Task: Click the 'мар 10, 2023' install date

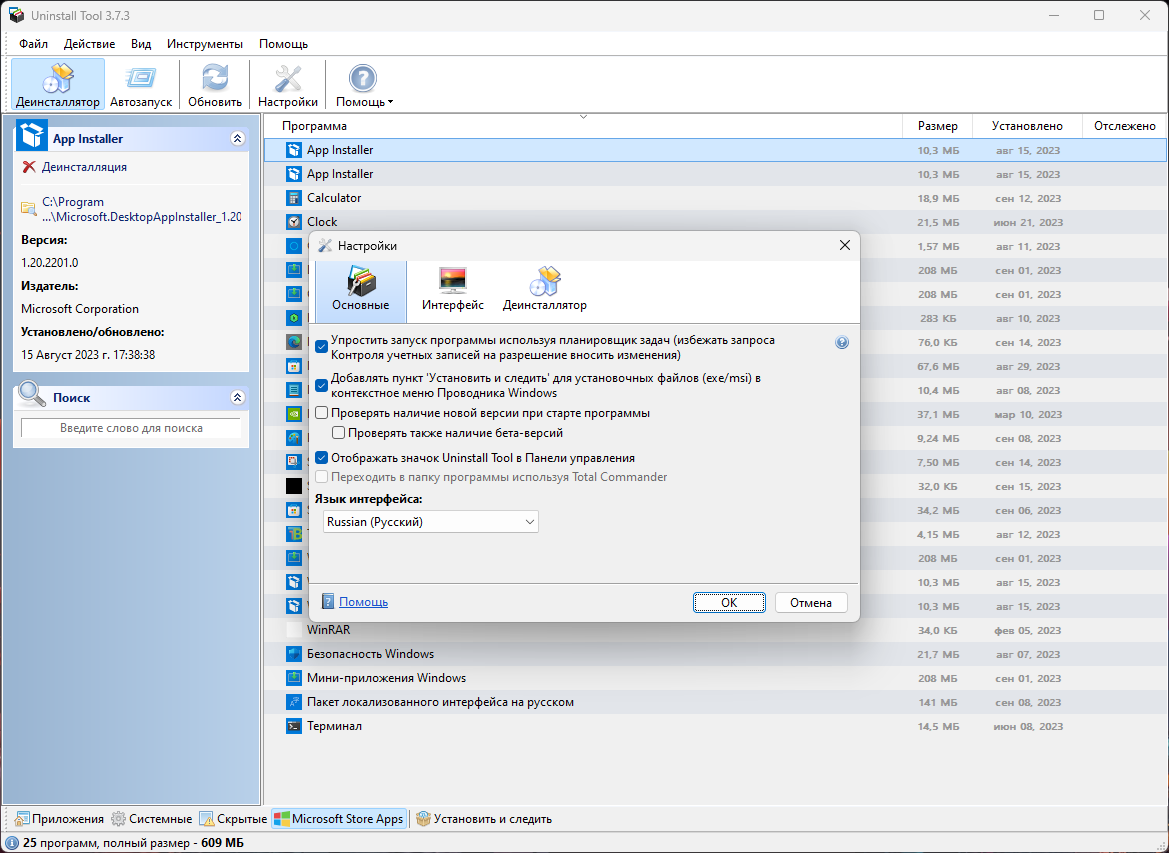Action: point(1028,415)
